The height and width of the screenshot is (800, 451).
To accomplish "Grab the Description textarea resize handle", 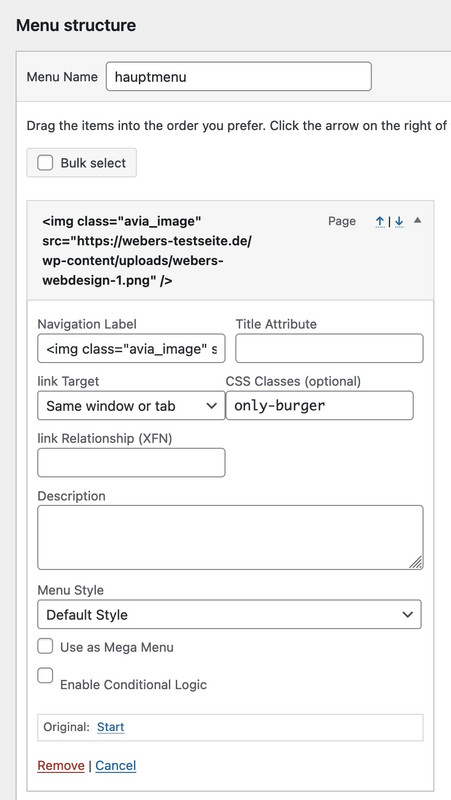I will (x=416, y=562).
